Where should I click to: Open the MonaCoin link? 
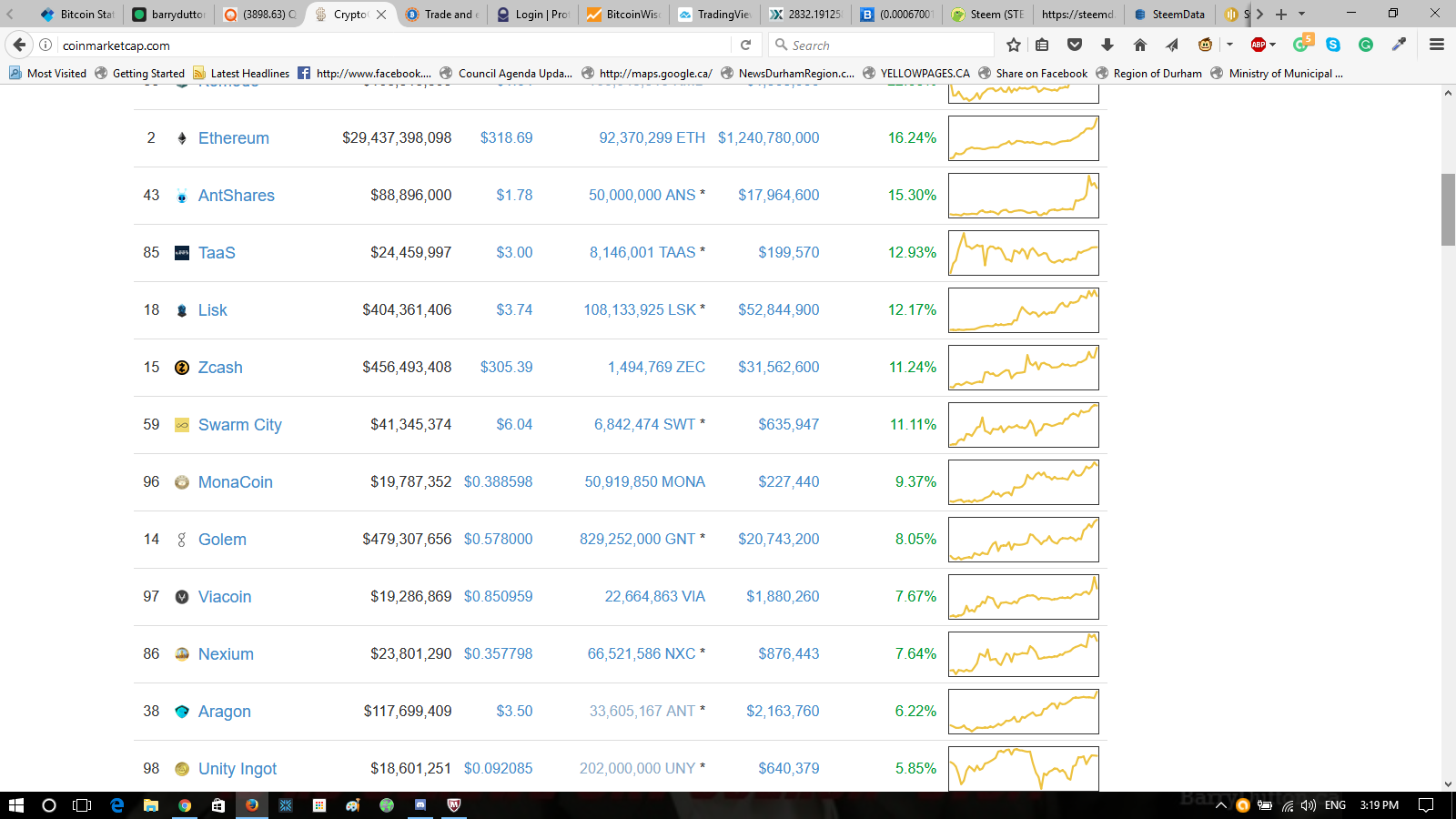click(236, 482)
